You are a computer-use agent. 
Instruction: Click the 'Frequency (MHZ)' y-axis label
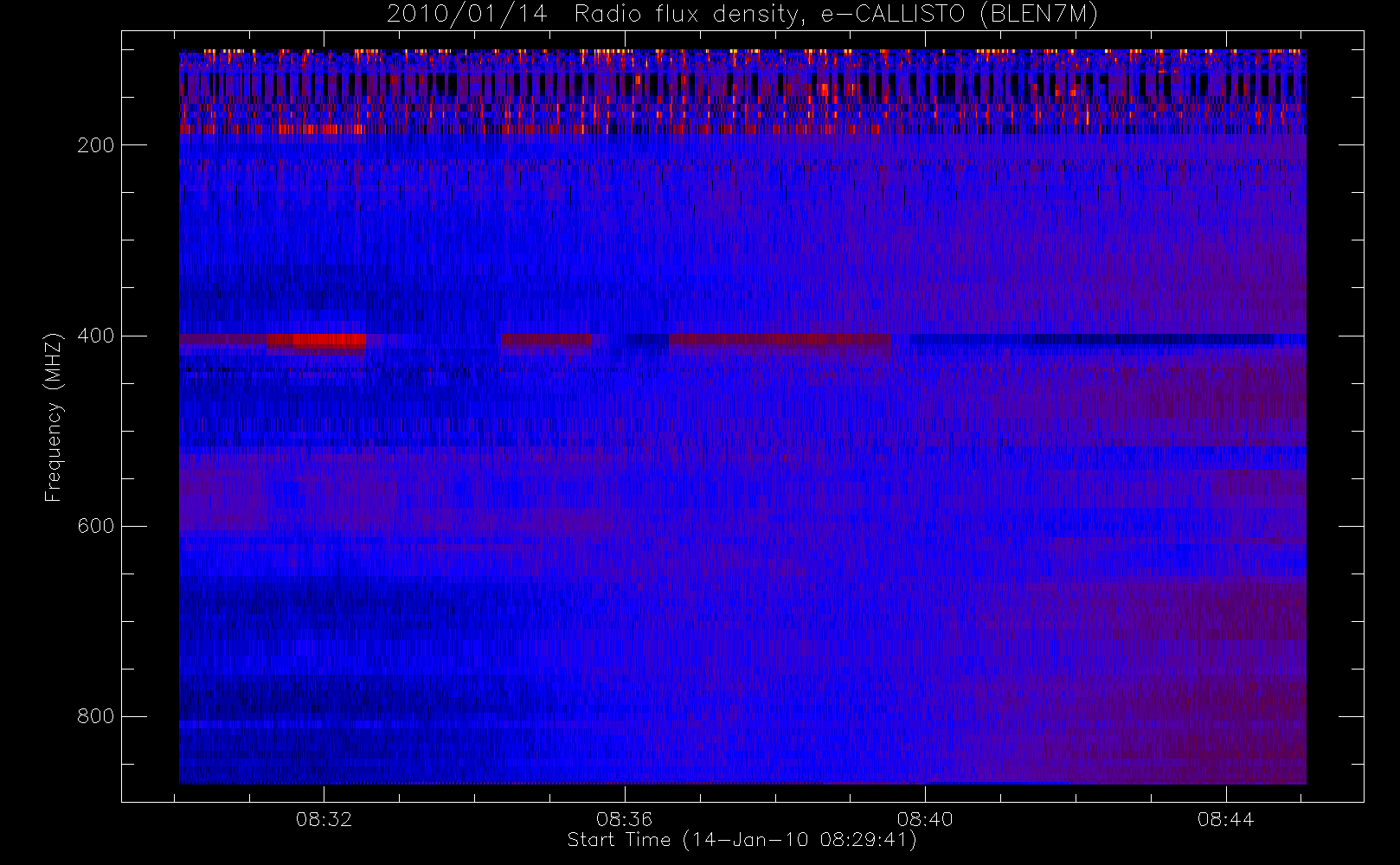click(x=54, y=417)
